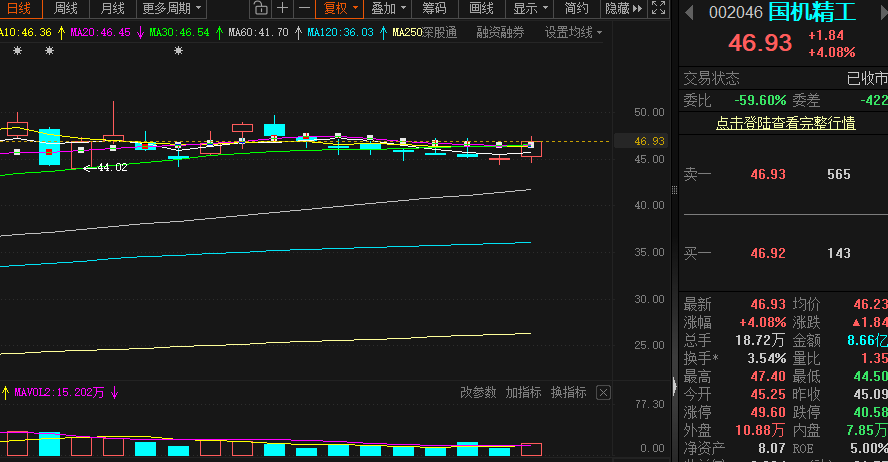Image resolution: width=888 pixels, height=462 pixels.
Task: Click the 最高 value 47.40
Action: 768,377
